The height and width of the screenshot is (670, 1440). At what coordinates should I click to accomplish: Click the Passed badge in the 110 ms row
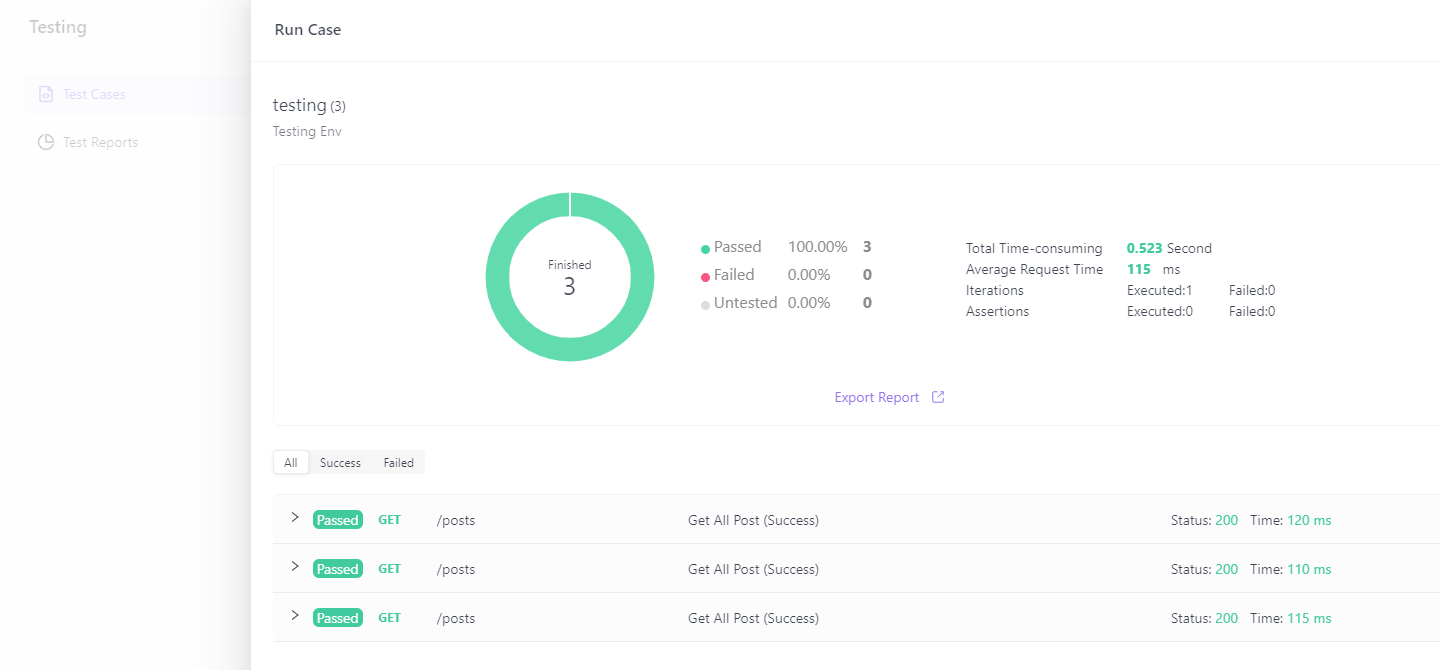337,569
